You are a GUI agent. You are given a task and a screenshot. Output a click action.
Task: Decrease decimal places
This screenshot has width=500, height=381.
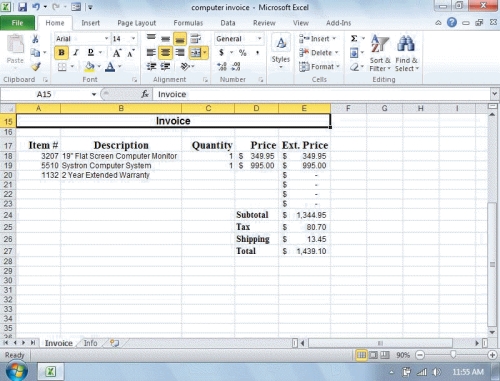pyautogui.click(x=236, y=67)
